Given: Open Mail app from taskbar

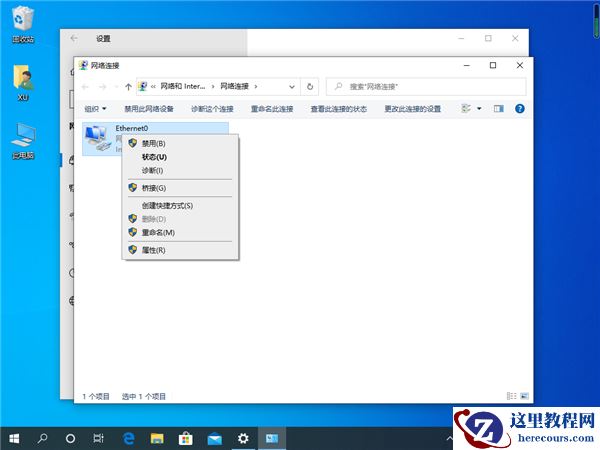Looking at the screenshot, I should click(x=214, y=438).
